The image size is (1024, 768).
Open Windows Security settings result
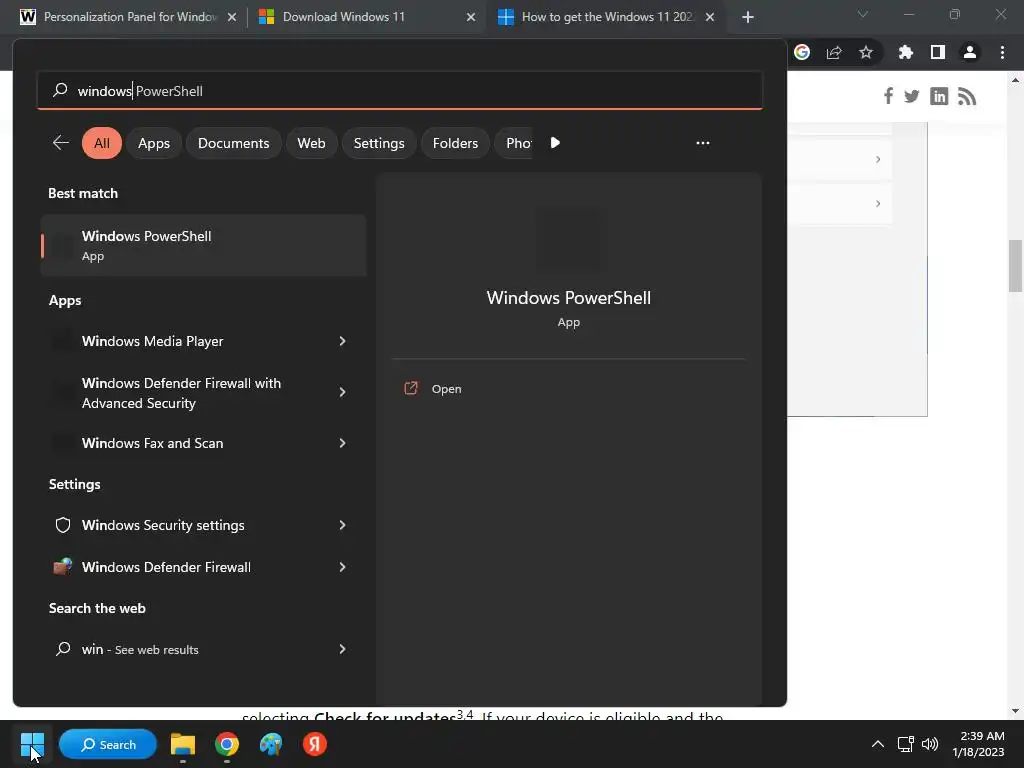pyautogui.click(x=163, y=525)
